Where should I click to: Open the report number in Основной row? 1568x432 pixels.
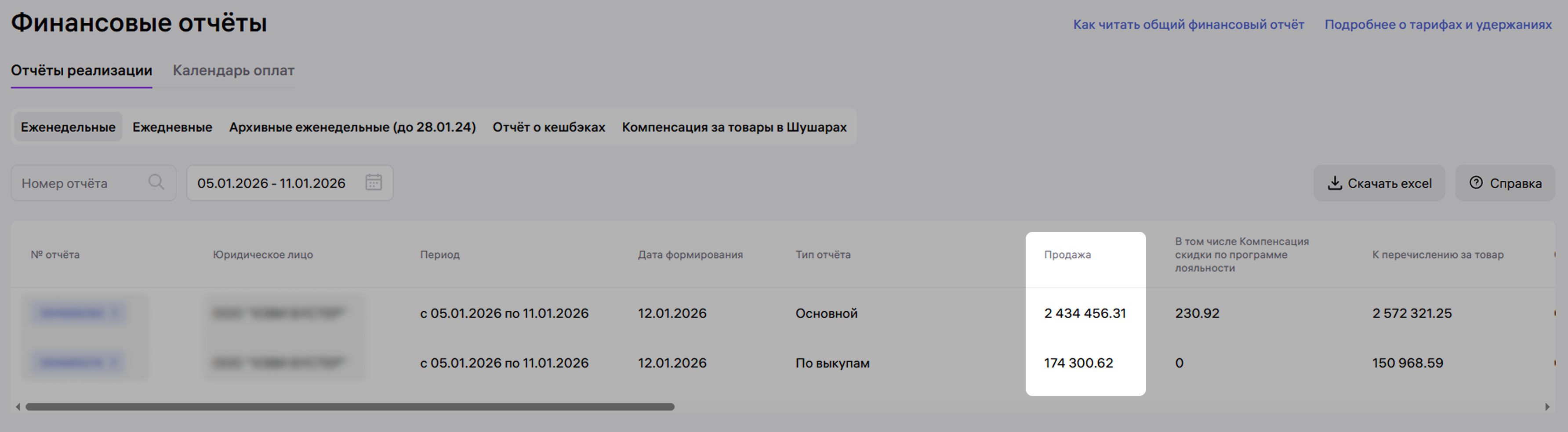(72, 313)
